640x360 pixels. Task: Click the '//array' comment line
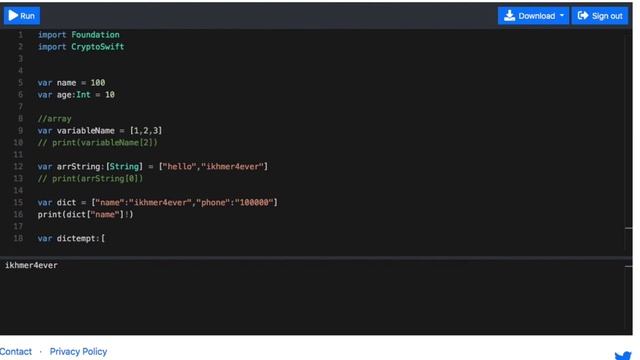click(x=54, y=119)
